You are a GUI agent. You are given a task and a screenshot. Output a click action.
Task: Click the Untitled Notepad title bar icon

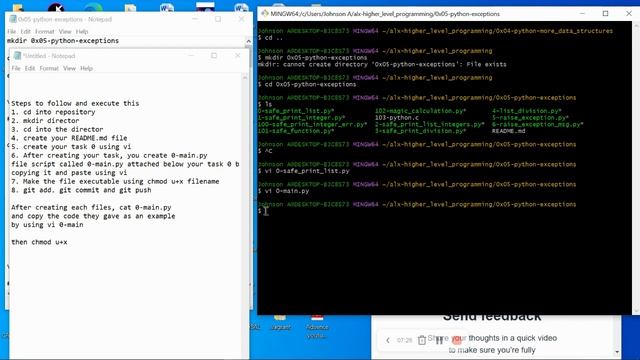tap(17, 56)
